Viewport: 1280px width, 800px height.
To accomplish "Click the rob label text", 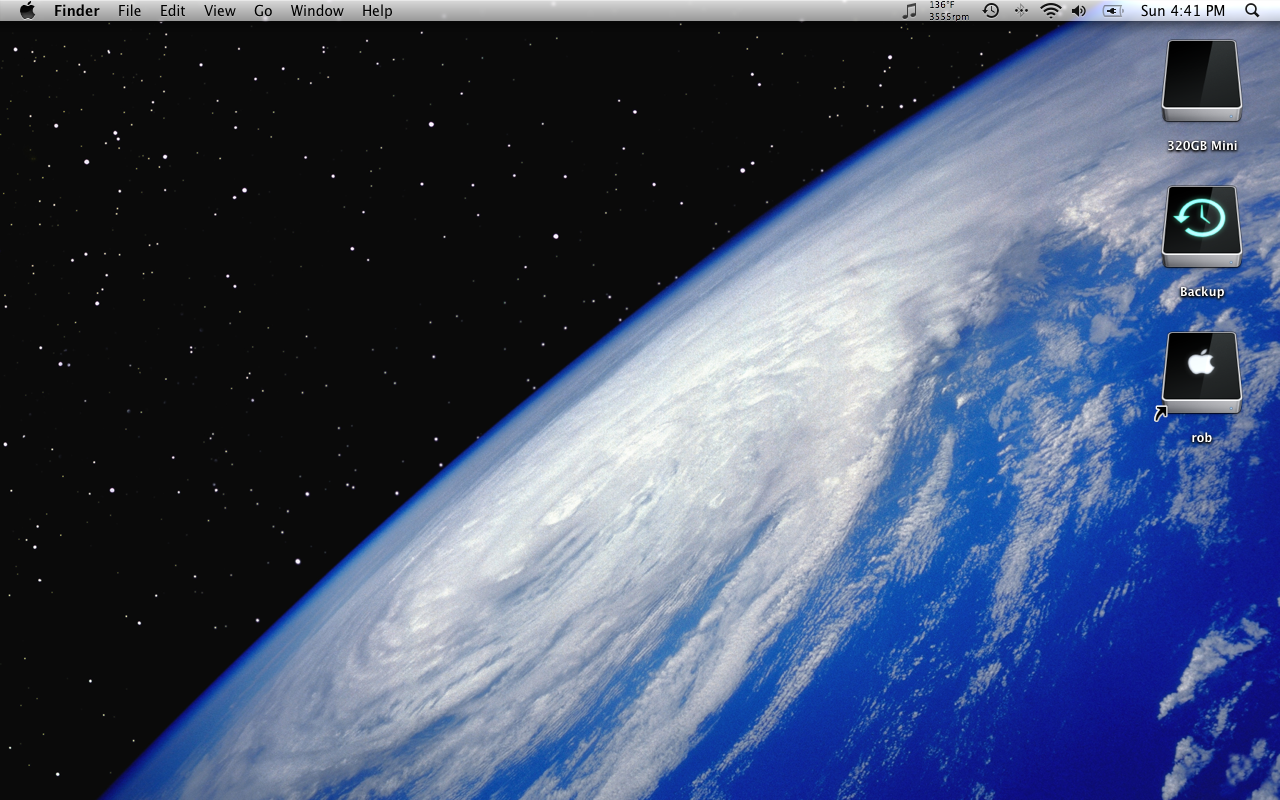I will click(x=1202, y=438).
